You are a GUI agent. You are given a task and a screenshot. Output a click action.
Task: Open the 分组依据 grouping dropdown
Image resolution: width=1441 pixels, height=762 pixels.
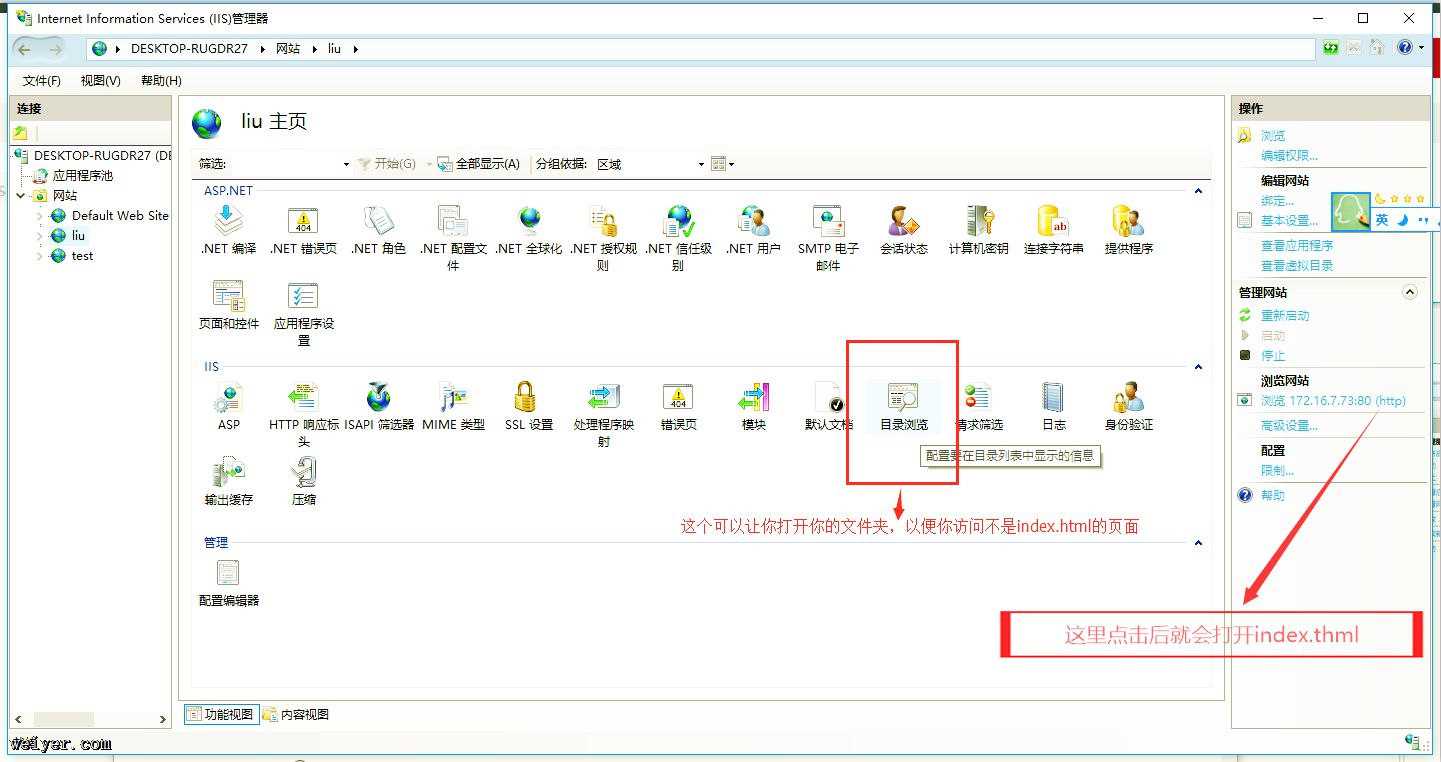(x=650, y=164)
